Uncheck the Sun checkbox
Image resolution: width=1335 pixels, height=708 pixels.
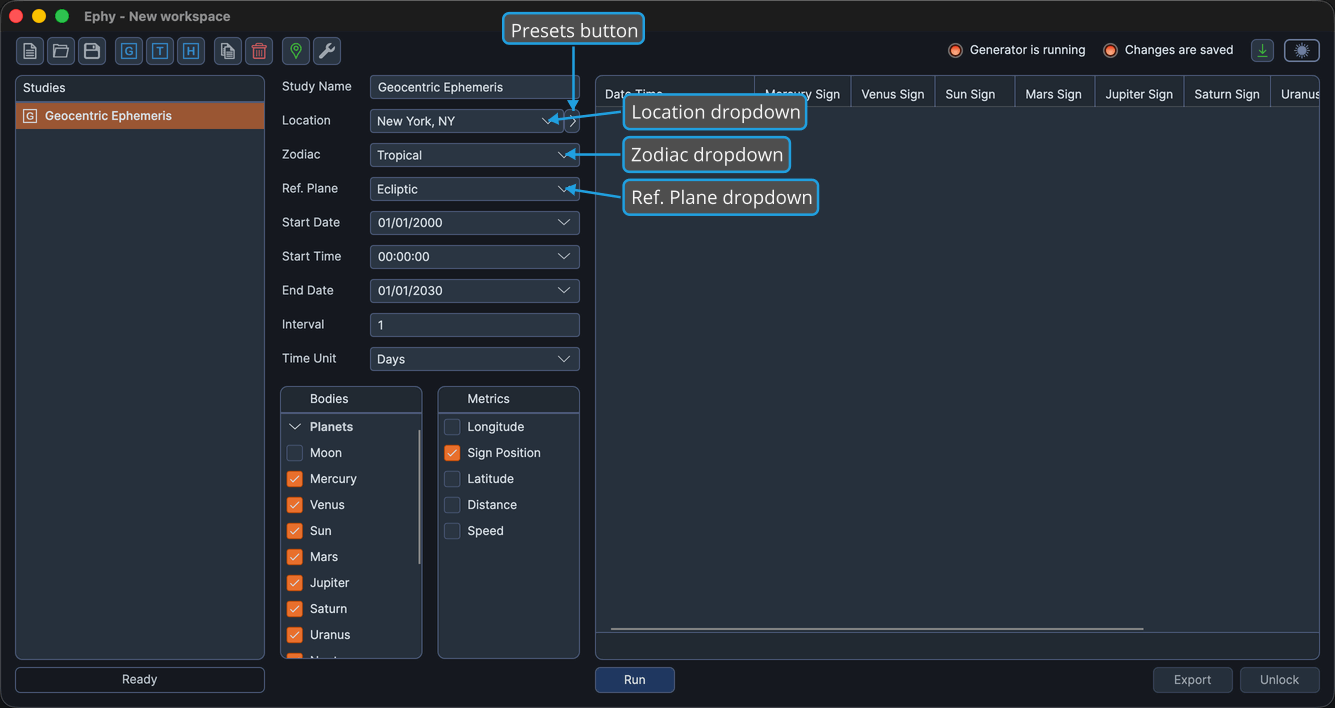pos(295,531)
